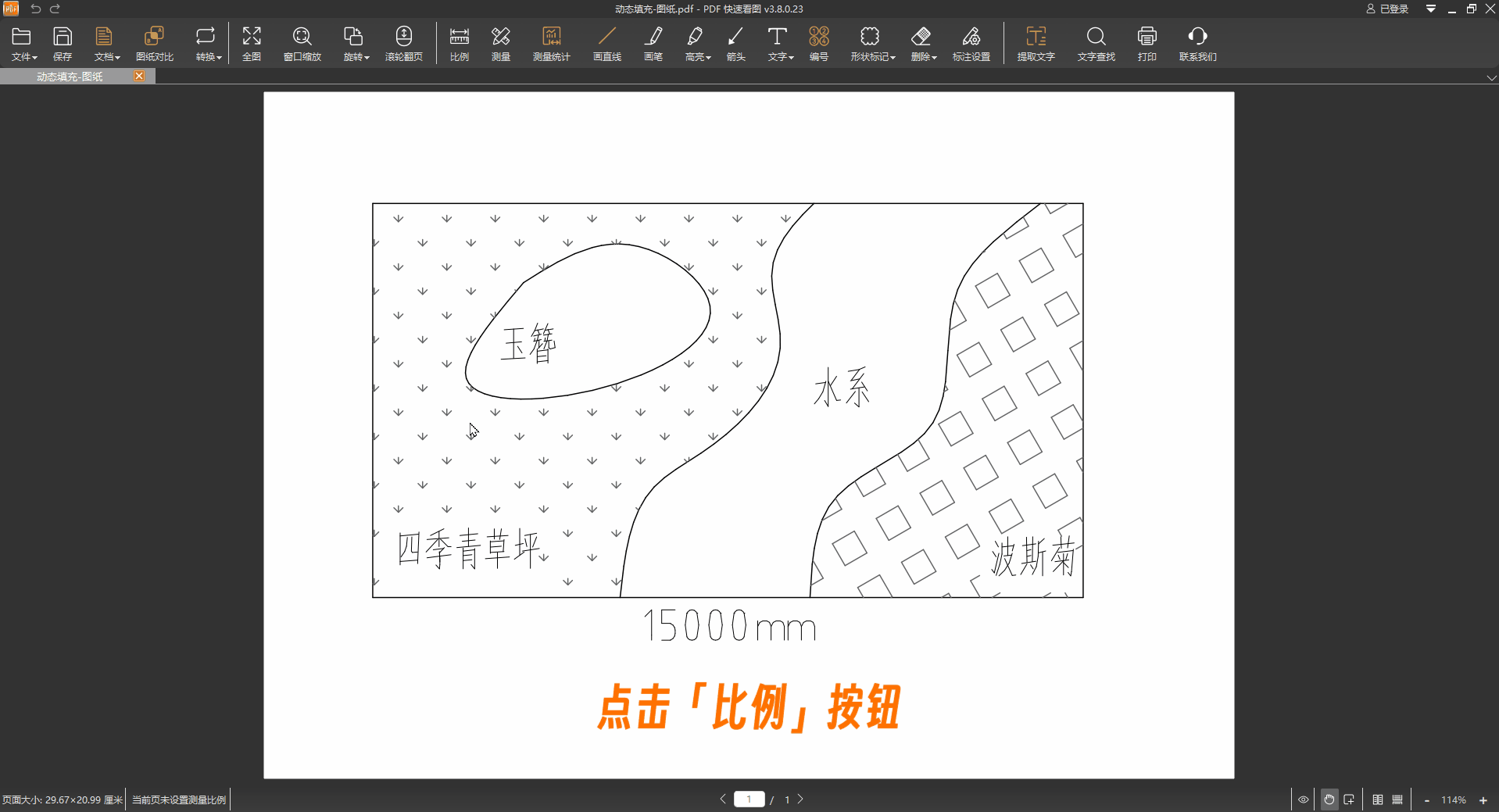Toggle 滚轮翻页 wheel page-turn mode
This screenshot has height=812, width=1499.
pos(404,44)
